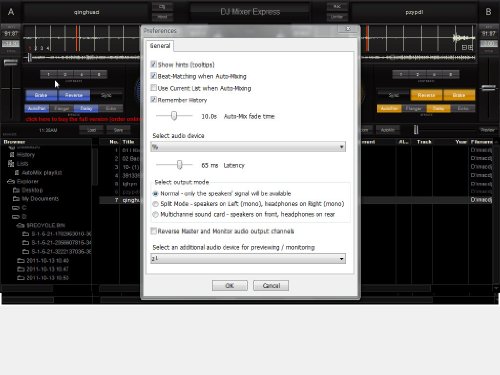
Task: Click the Lists icon in browser
Action: 11,164
